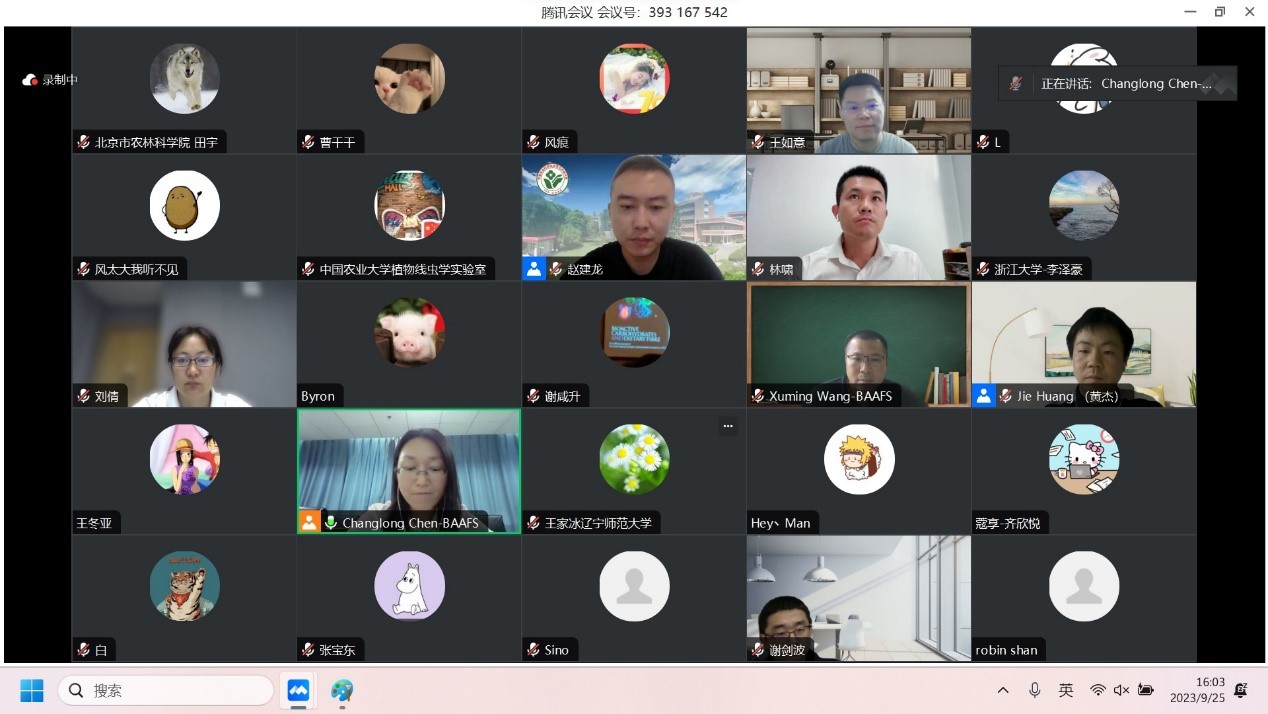1268x714 pixels.
Task: Expand the hidden system tray icons chevron
Action: 1003,690
